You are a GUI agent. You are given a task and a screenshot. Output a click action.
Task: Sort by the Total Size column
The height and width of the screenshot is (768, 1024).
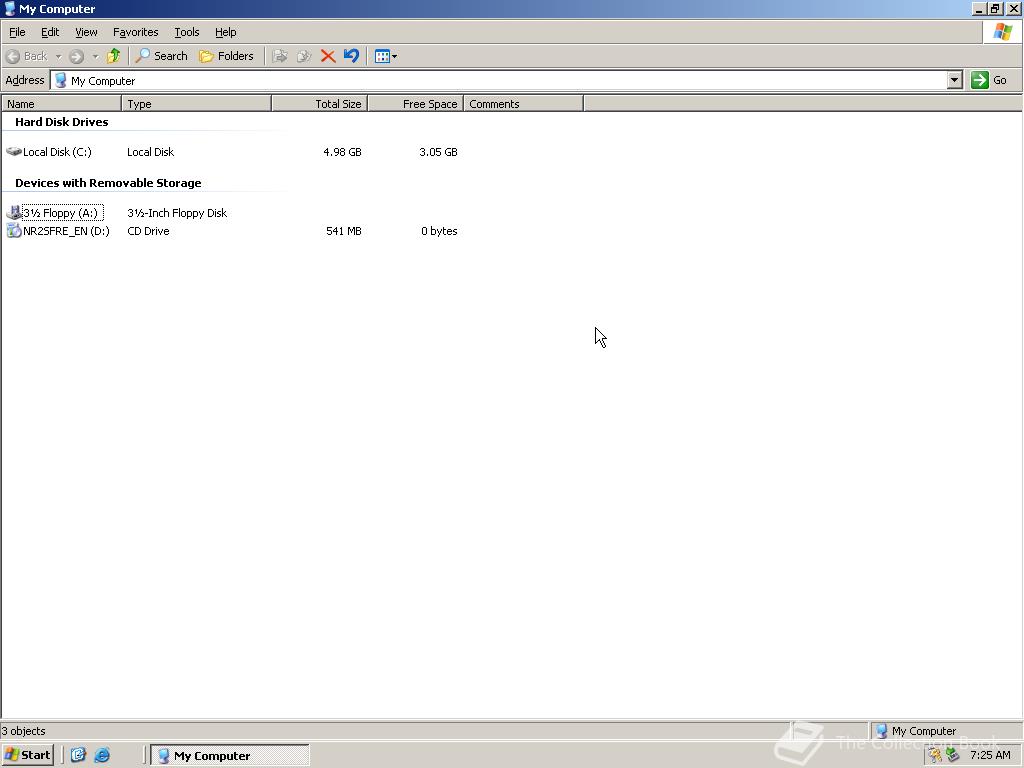click(320, 104)
